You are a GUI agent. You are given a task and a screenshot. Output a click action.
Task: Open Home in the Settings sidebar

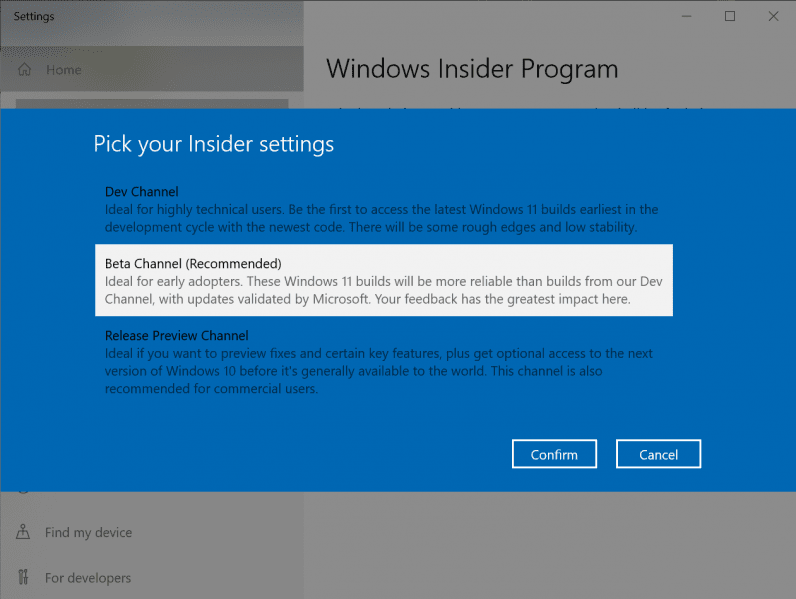coord(152,70)
